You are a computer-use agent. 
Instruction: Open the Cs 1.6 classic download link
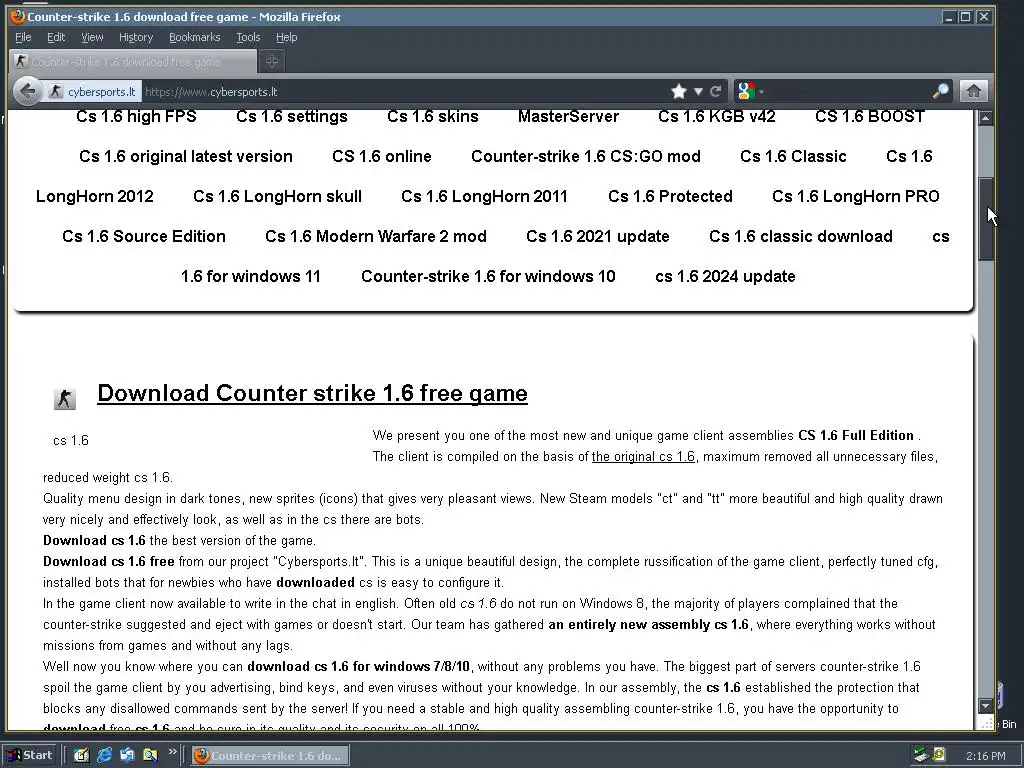coord(801,236)
